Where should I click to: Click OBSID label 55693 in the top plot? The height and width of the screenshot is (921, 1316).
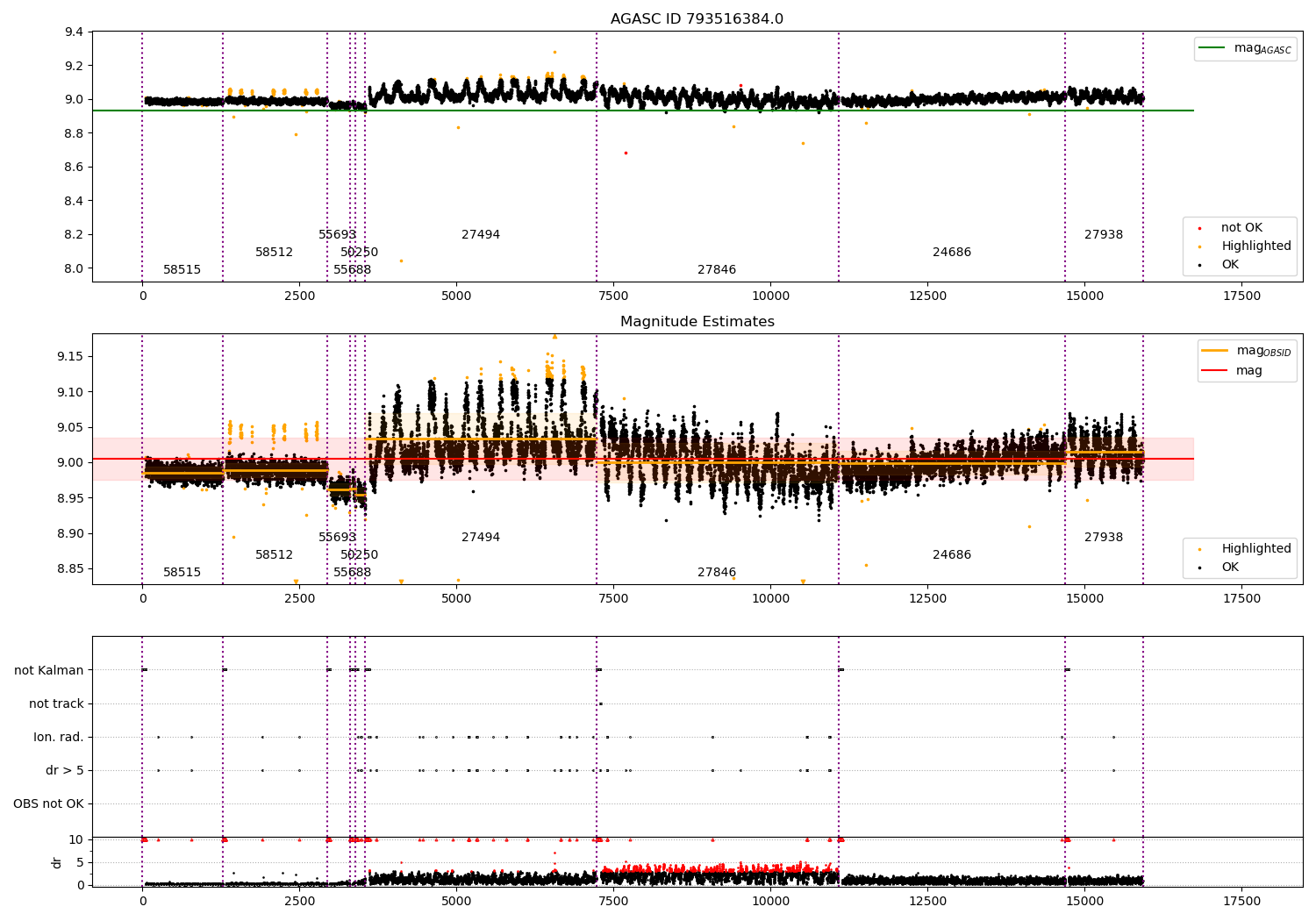(337, 235)
